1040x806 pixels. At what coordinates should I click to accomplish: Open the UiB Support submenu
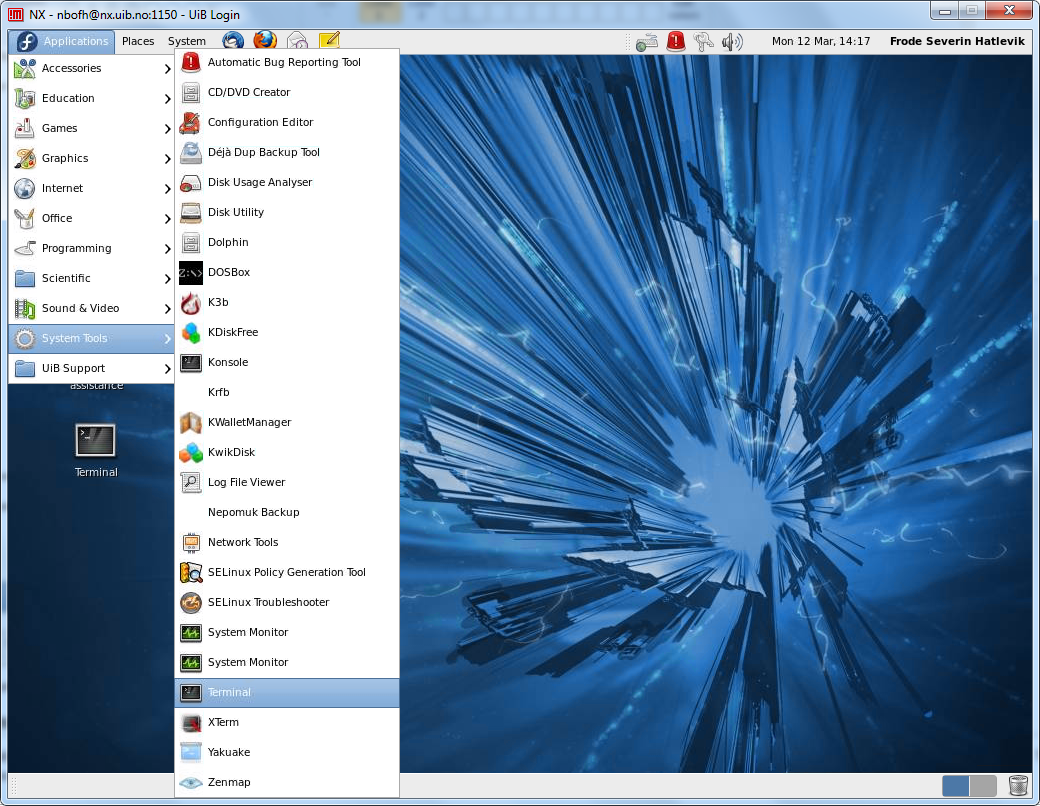click(x=92, y=369)
